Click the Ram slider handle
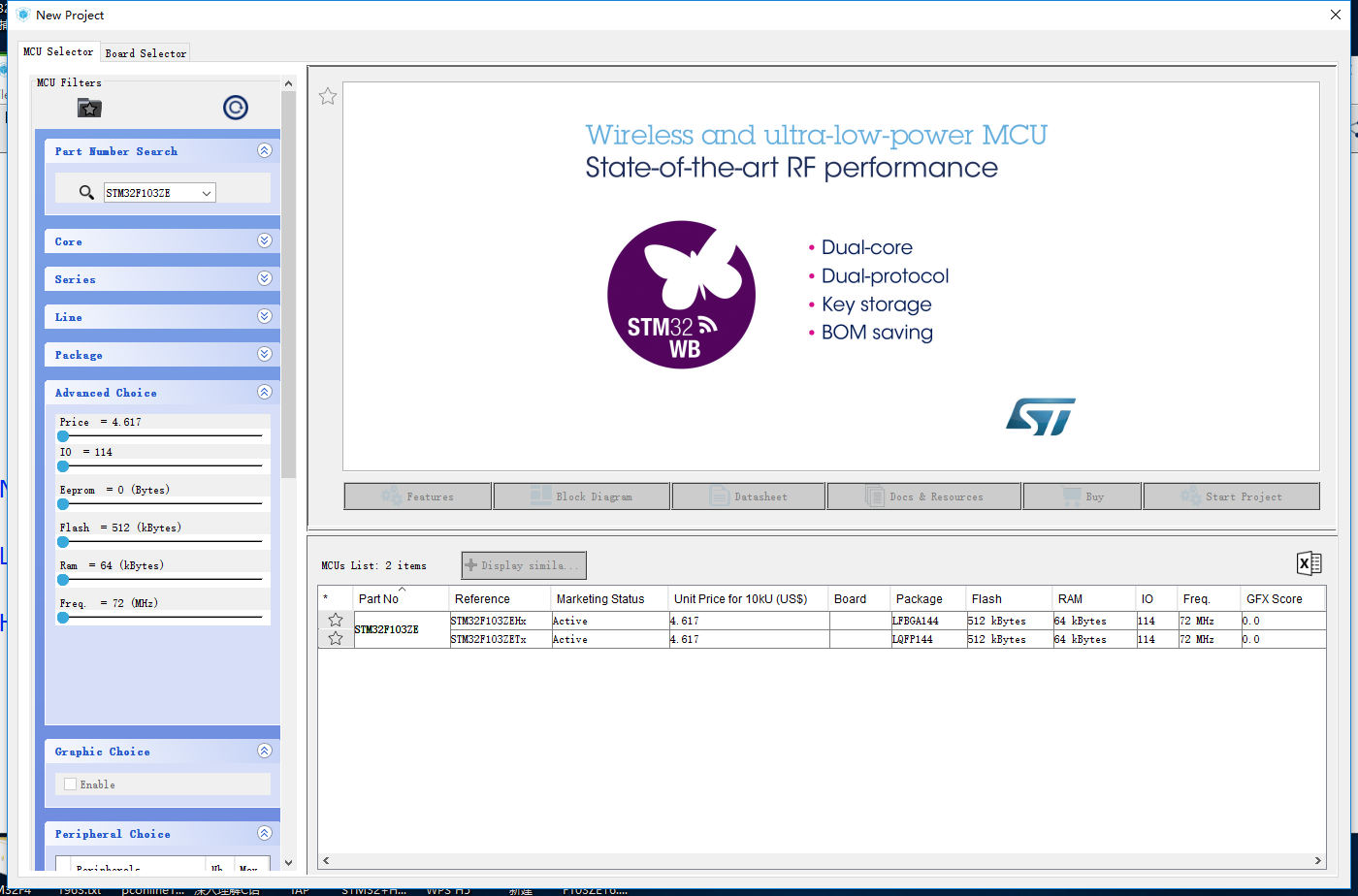 point(63,580)
